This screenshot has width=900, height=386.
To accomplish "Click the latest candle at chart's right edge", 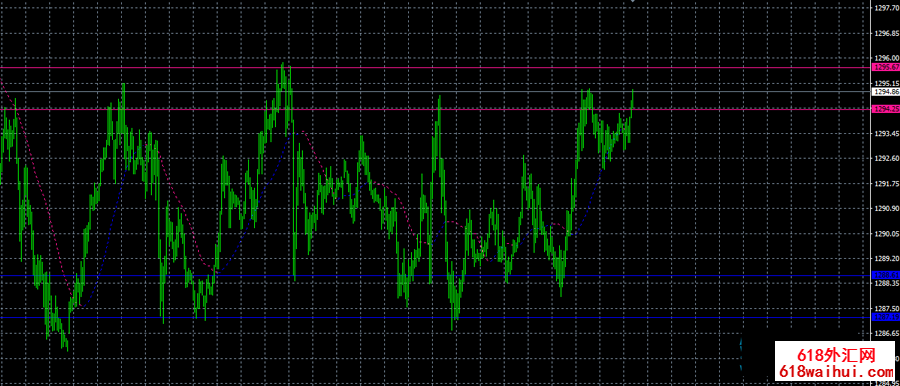I will click(632, 102).
